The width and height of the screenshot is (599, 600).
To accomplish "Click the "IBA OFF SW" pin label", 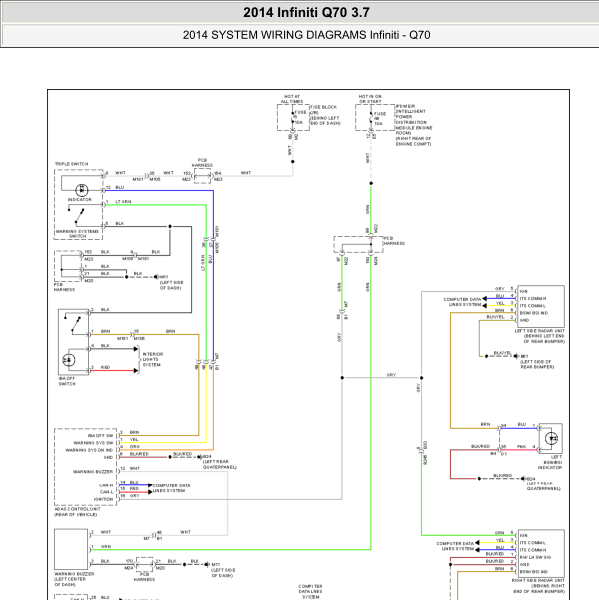I will pos(100,435).
